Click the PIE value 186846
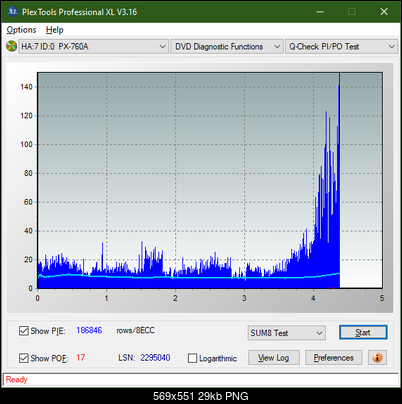 89,330
